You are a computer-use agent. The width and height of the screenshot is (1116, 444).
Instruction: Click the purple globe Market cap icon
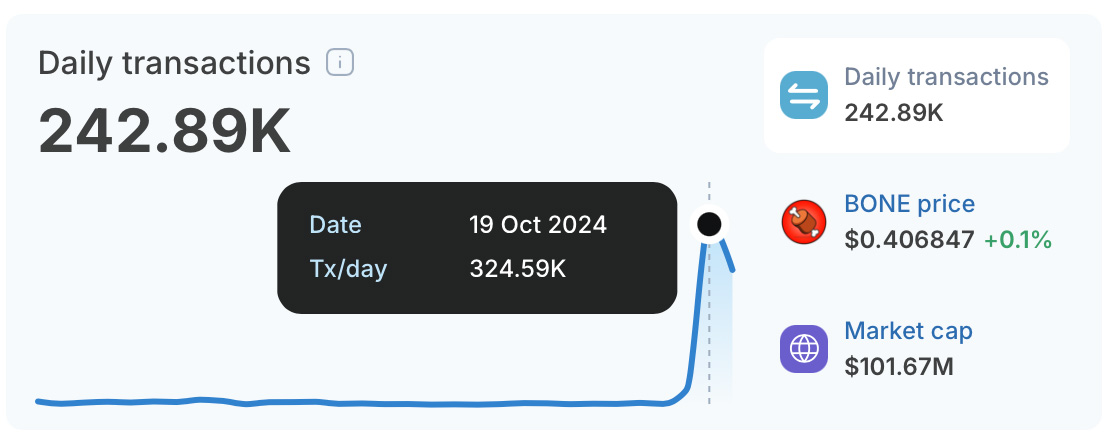[804, 349]
